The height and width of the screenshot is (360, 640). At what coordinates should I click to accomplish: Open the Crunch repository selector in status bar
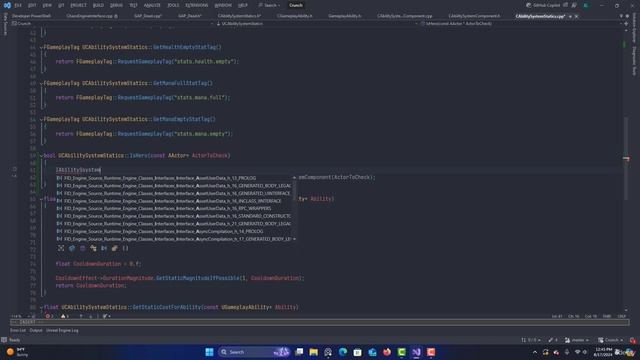[611, 340]
